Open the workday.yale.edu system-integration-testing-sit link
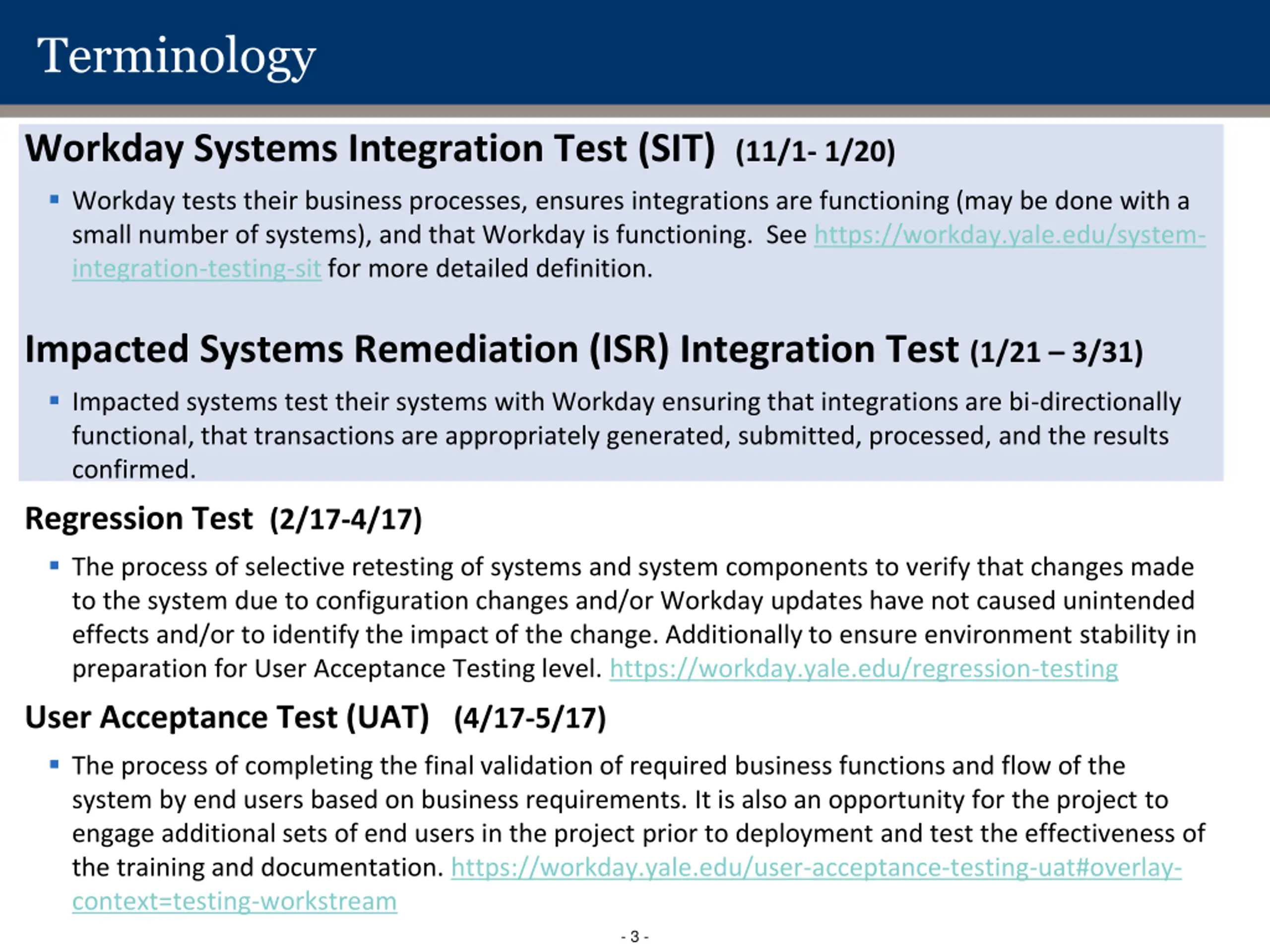 [1010, 236]
